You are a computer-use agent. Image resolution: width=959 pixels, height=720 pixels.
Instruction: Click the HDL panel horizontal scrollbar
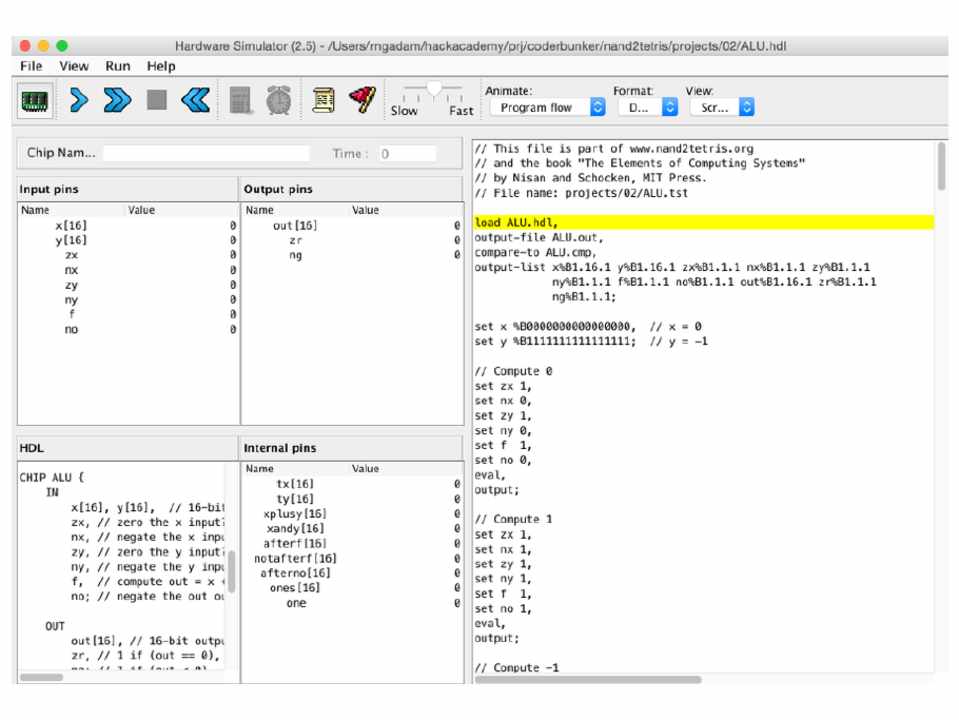tap(40, 677)
